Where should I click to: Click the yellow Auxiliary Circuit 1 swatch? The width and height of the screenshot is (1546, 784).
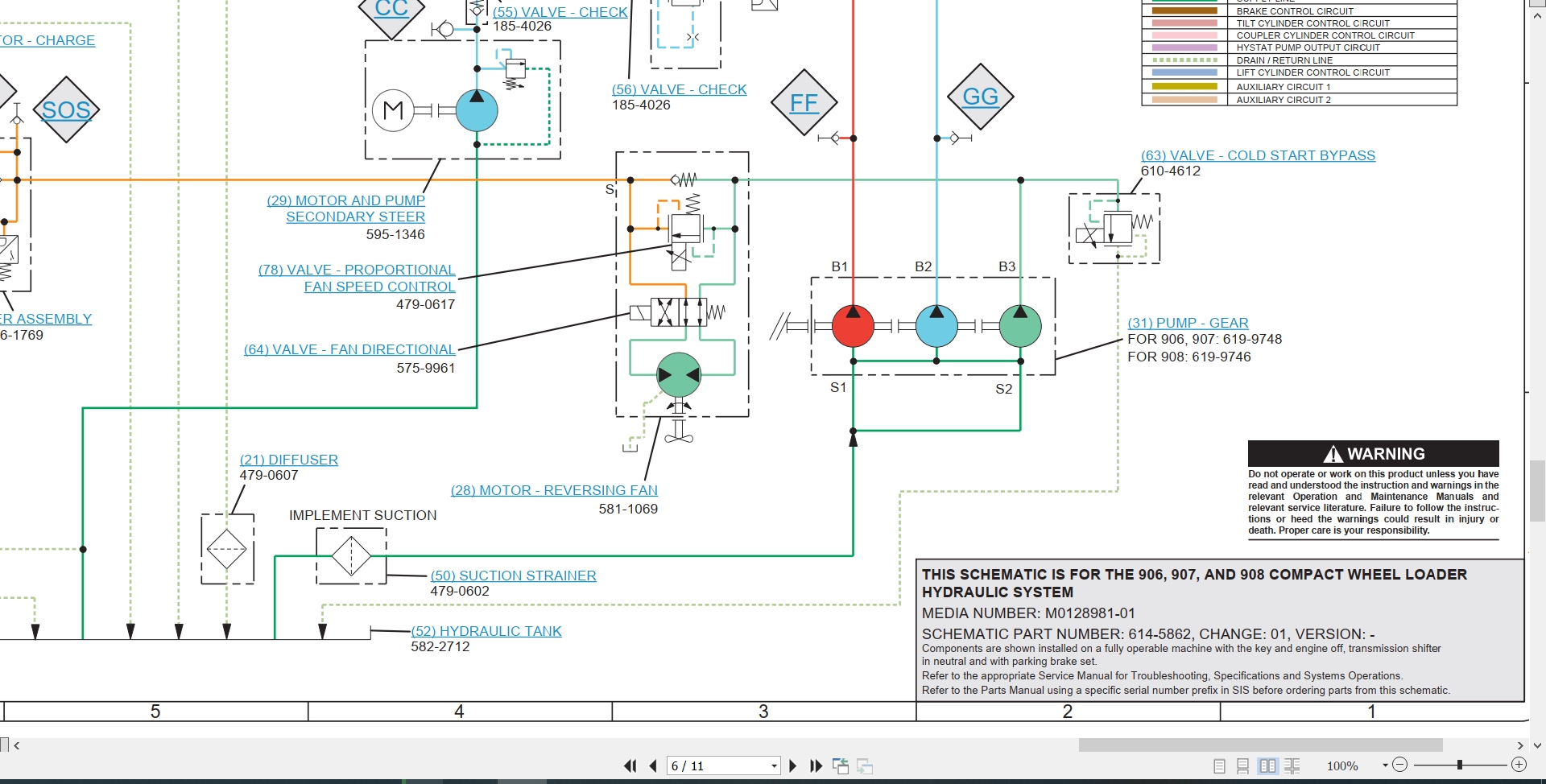1184,86
